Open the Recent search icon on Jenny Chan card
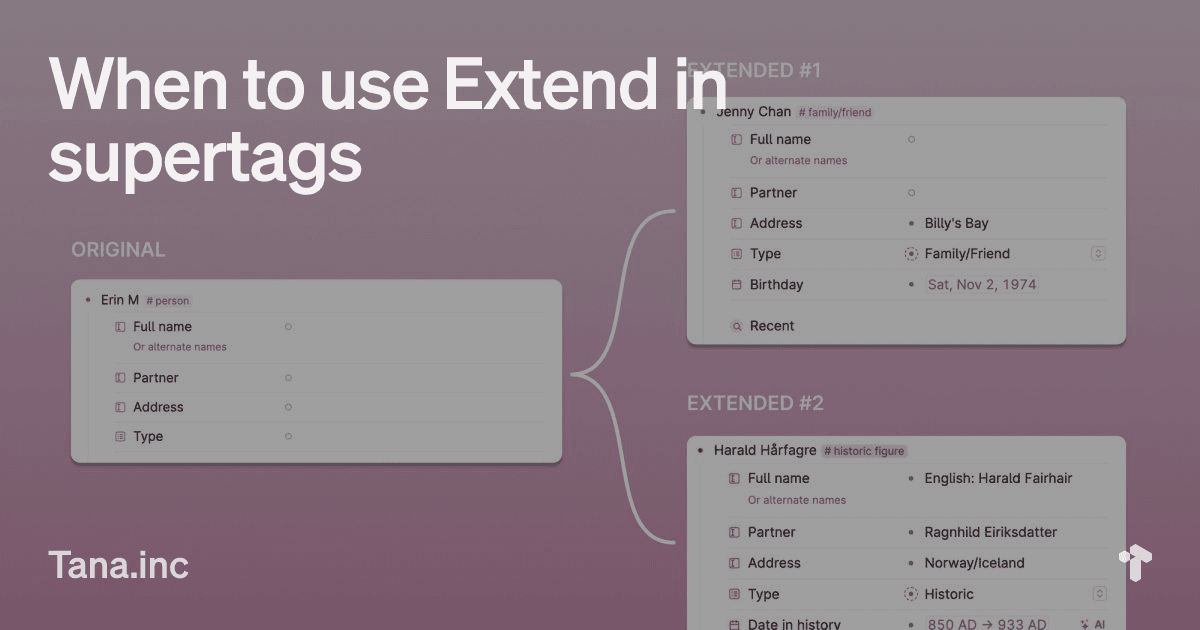The image size is (1200, 630). point(737,326)
